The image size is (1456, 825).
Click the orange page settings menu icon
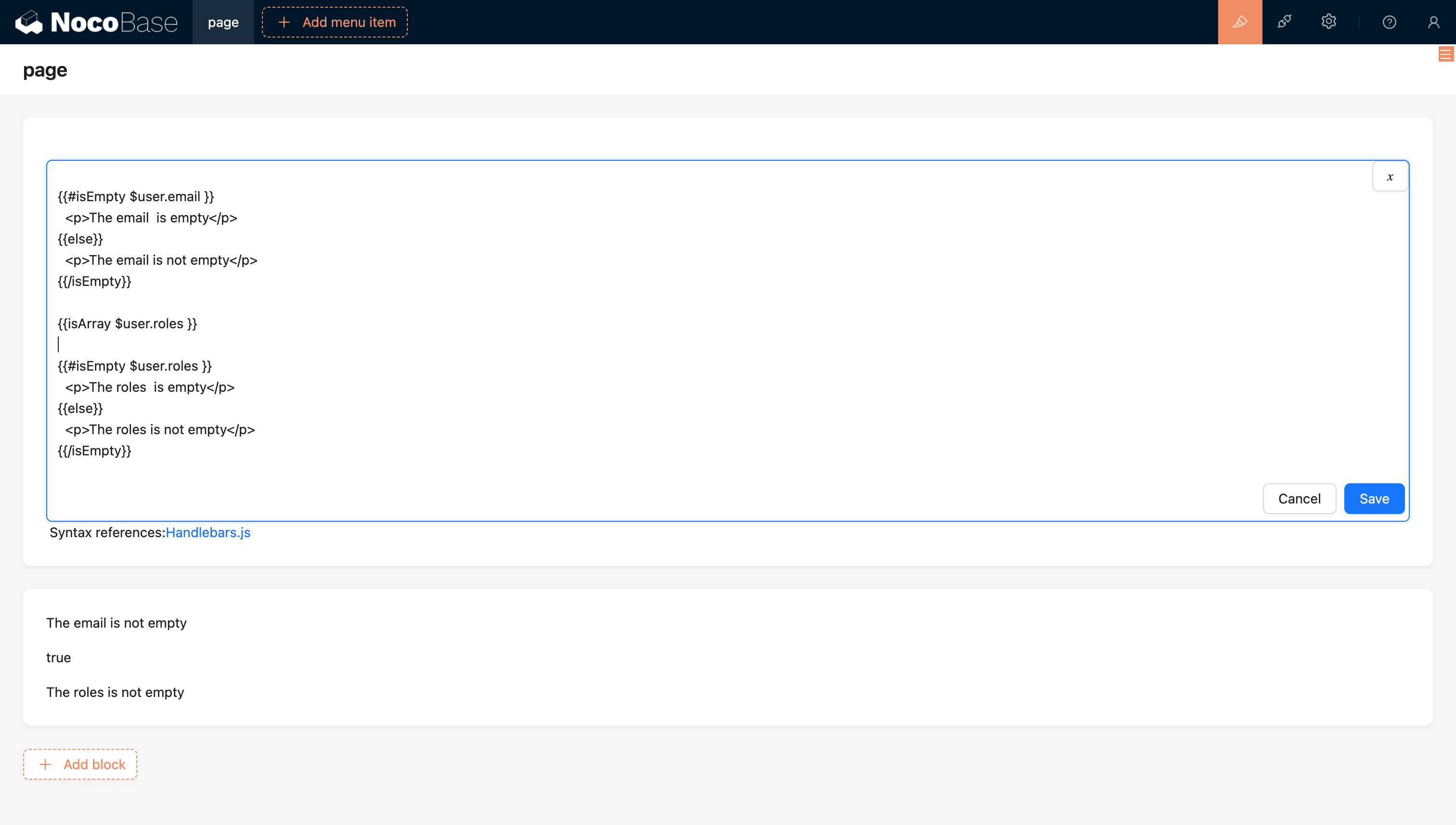tap(1446, 54)
